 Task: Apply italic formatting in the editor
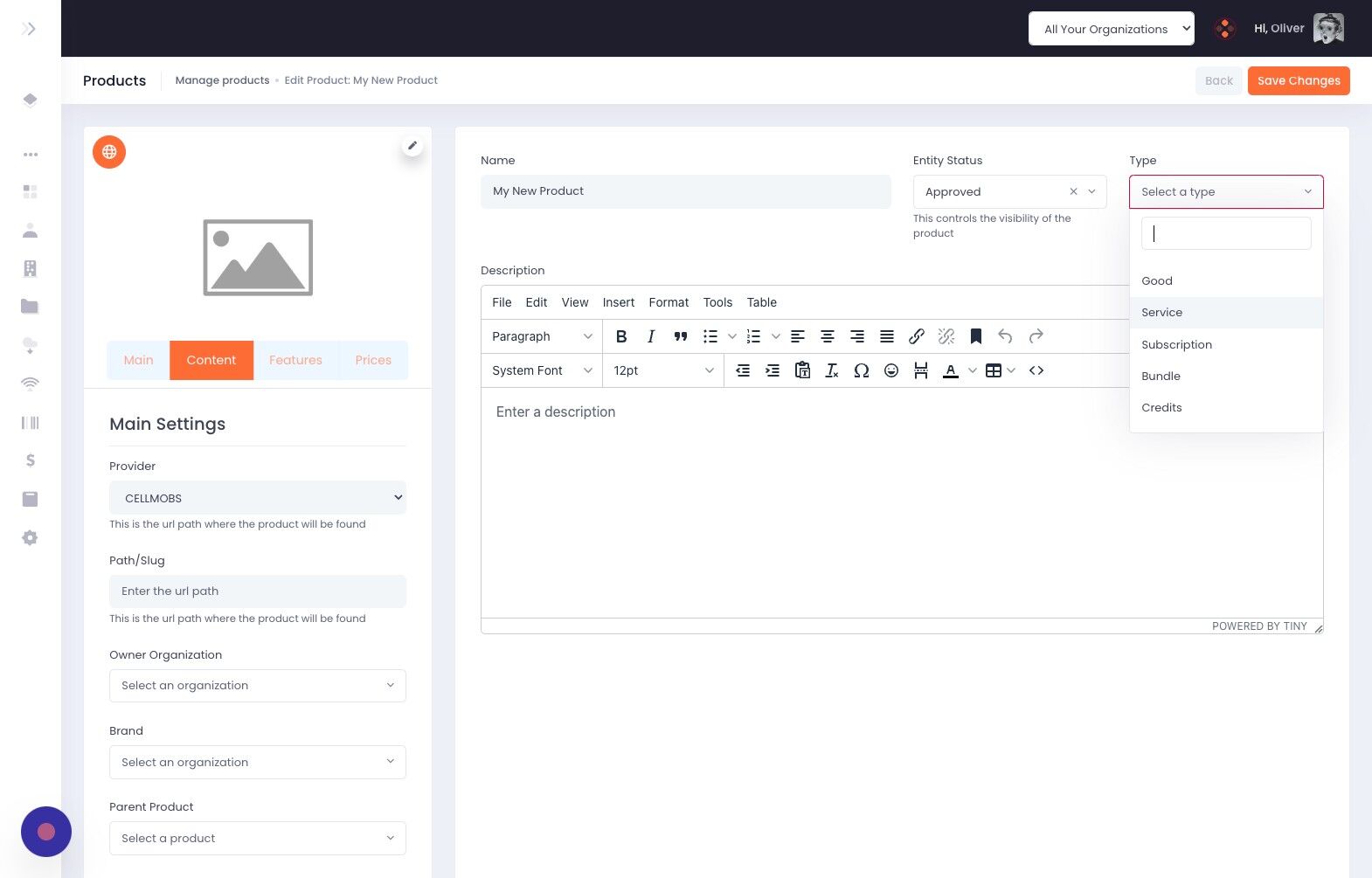pyautogui.click(x=650, y=336)
